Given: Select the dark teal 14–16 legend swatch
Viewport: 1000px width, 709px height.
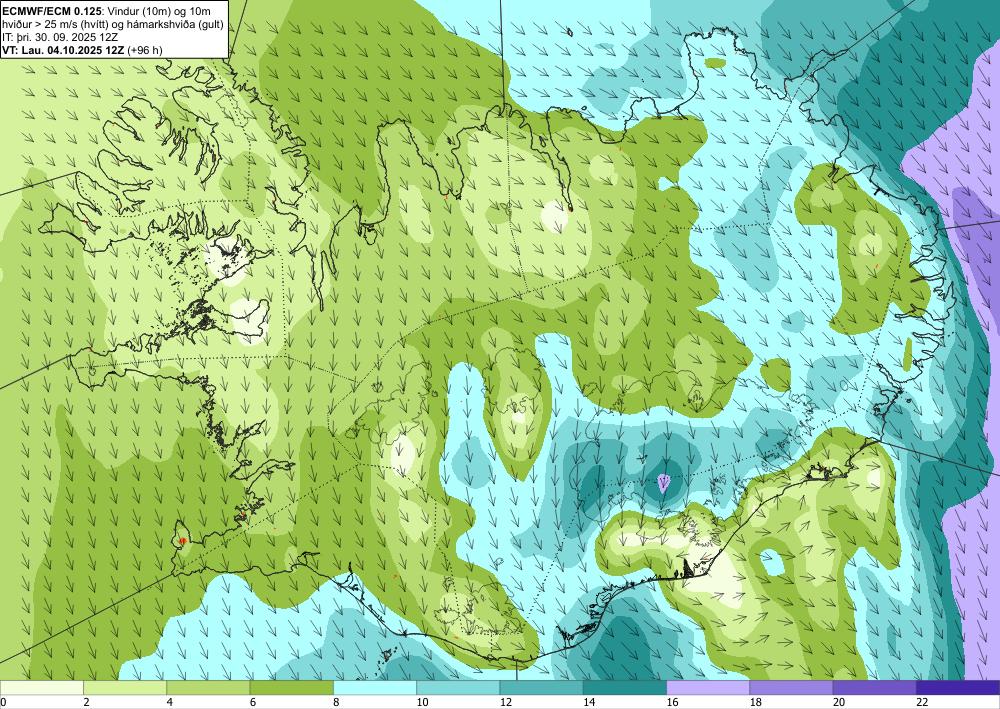Looking at the screenshot, I should 625,688.
